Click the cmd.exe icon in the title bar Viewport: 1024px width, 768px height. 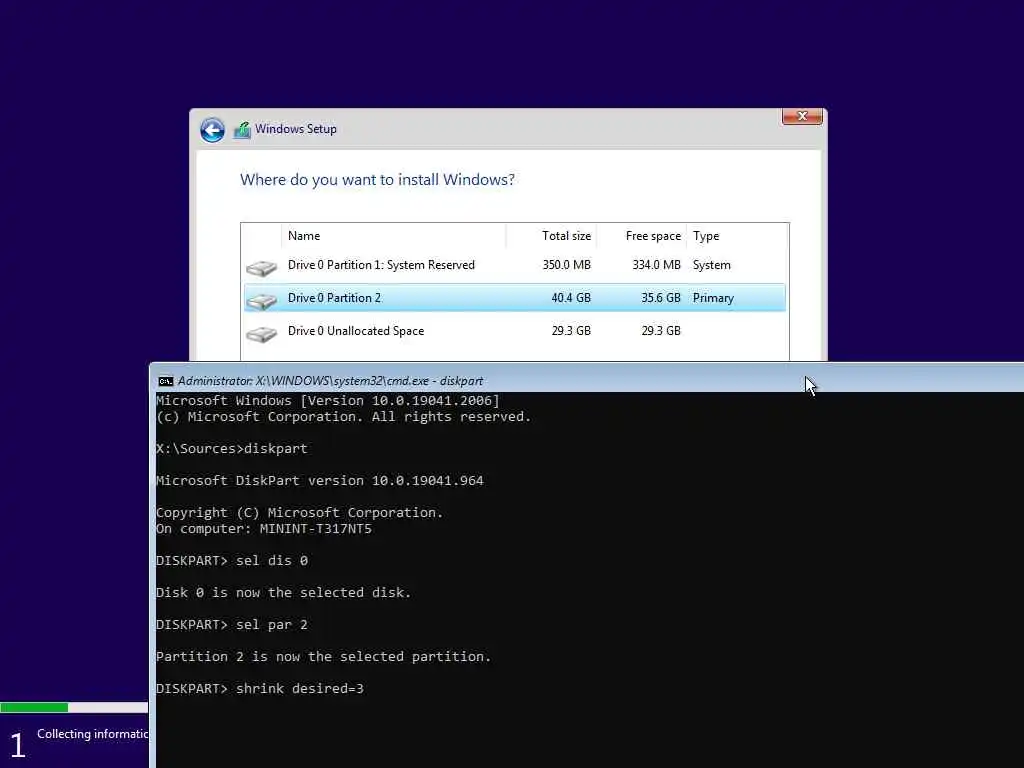click(x=166, y=381)
